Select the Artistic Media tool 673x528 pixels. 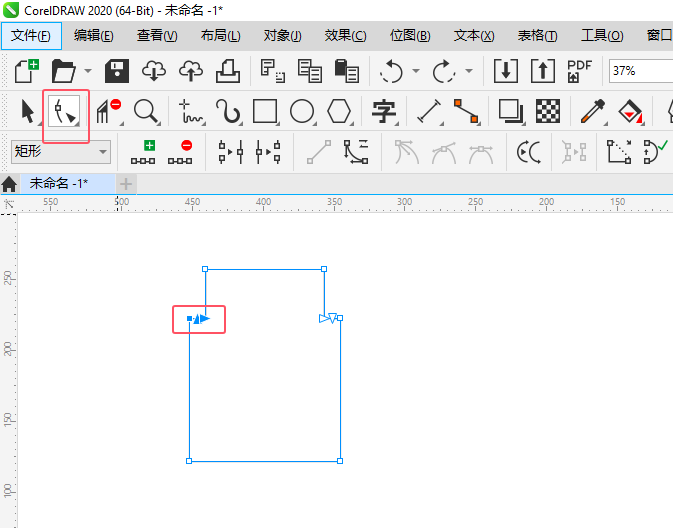228,111
